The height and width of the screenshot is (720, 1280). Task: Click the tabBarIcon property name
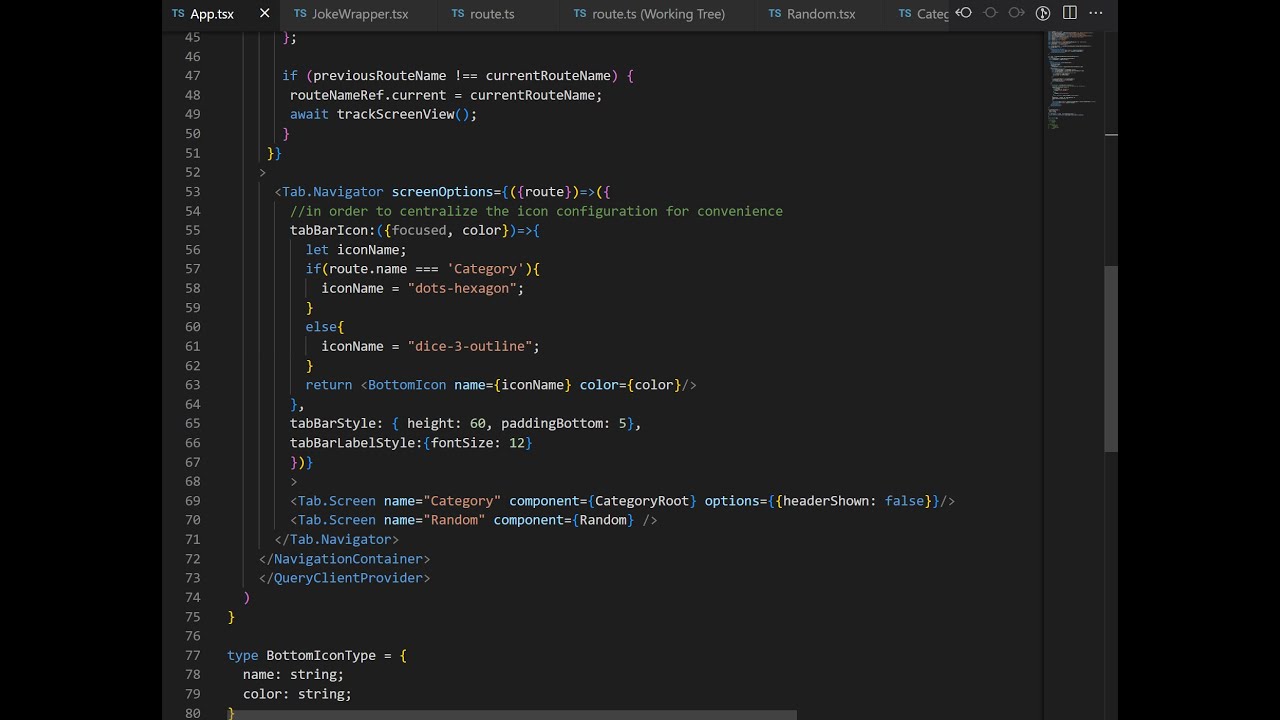[329, 230]
